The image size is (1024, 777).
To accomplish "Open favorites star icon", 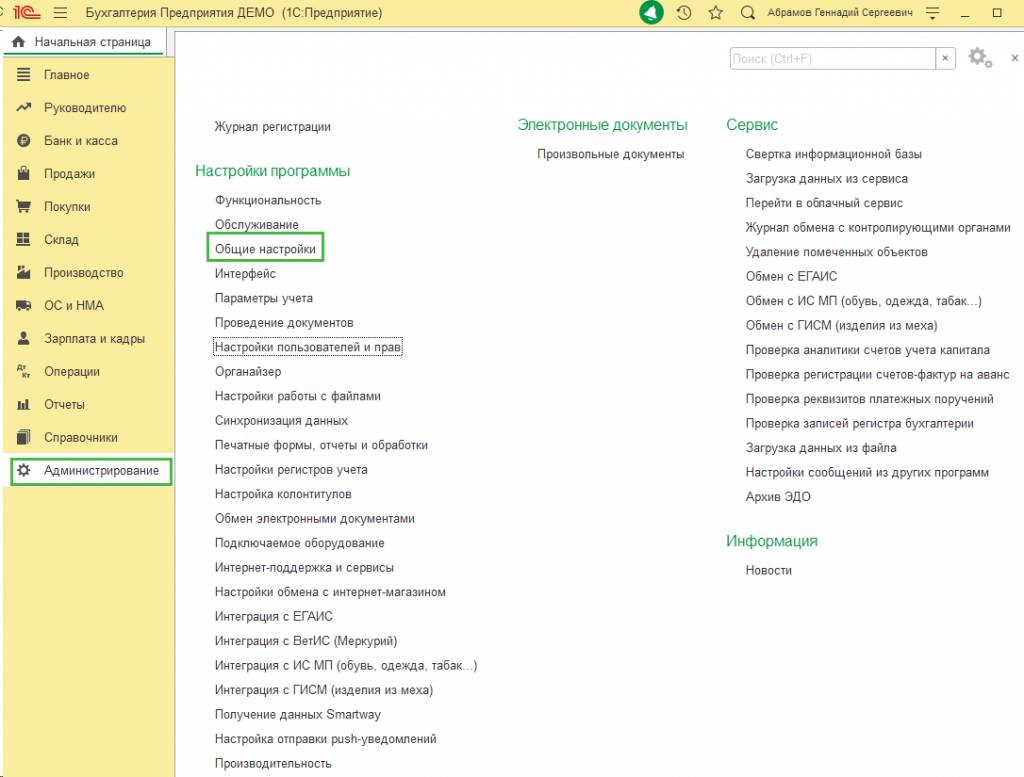I will (x=716, y=12).
